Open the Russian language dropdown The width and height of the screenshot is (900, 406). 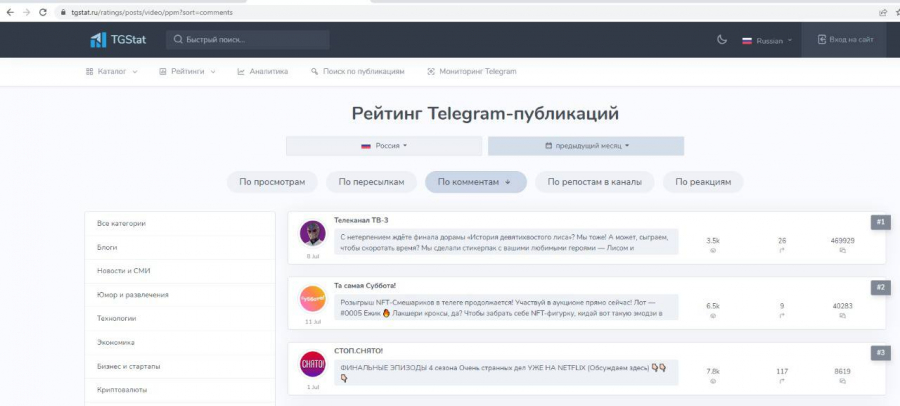click(x=767, y=41)
